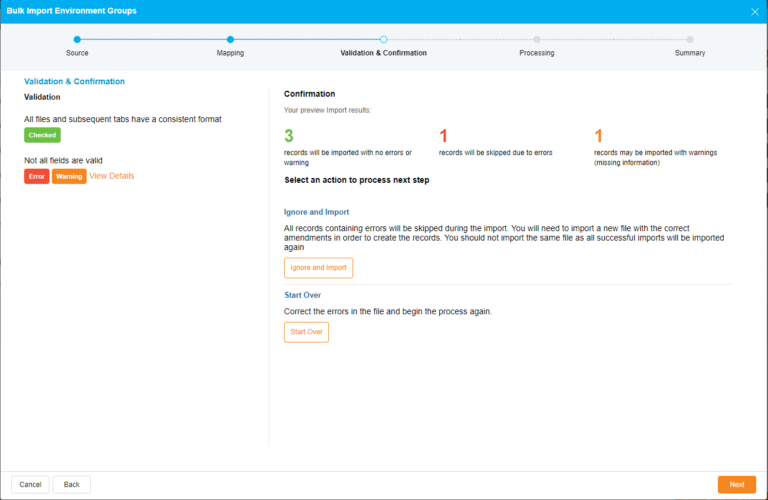This screenshot has width=768, height=500.
Task: Click the Source step label
Action: point(77,53)
